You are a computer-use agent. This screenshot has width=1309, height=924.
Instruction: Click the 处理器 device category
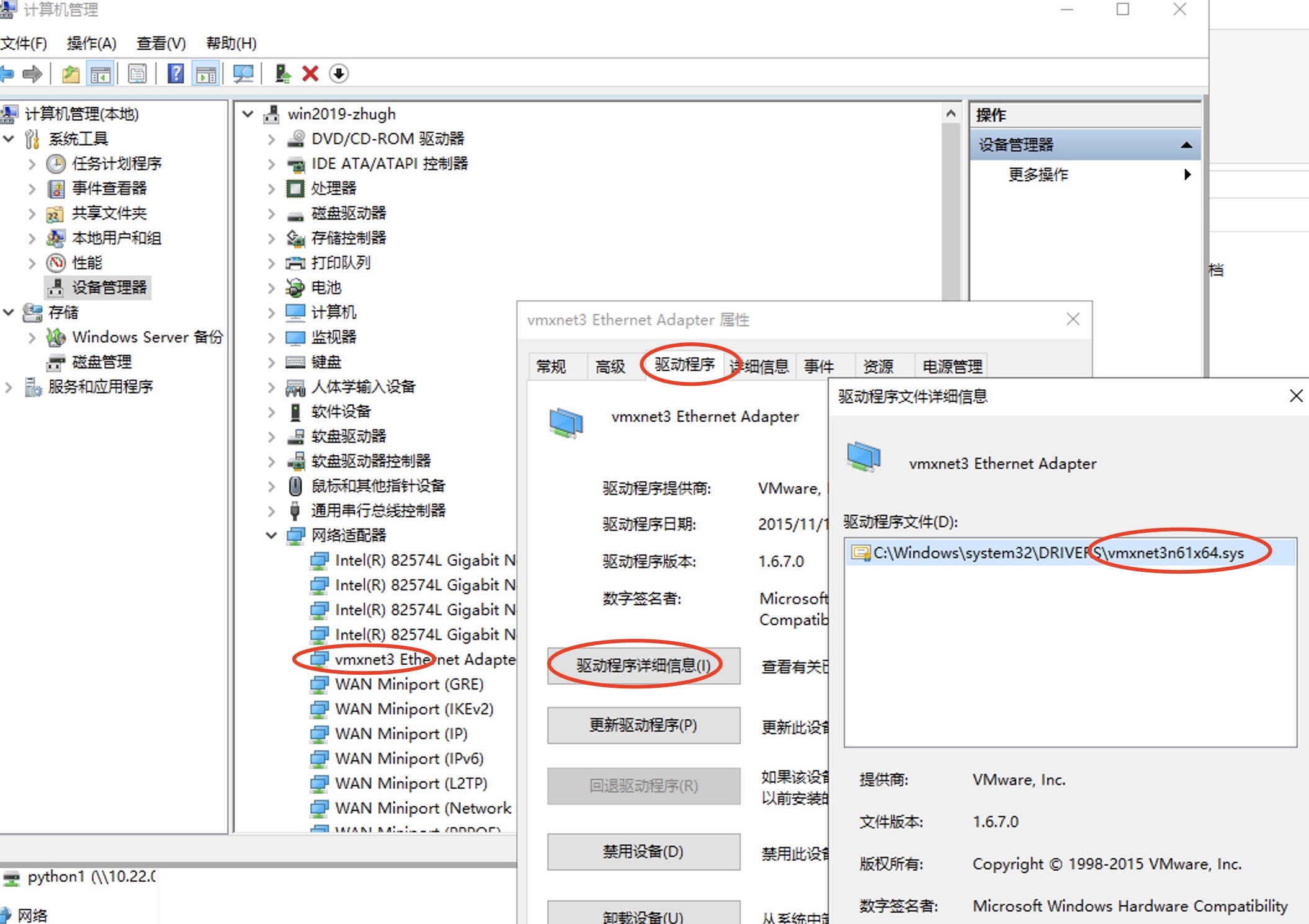(x=334, y=189)
